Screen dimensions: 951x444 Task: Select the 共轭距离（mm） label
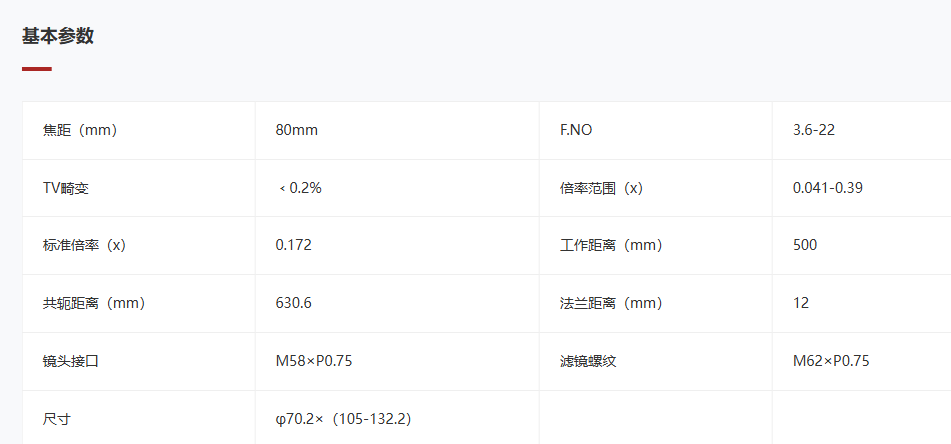[x=94, y=303]
